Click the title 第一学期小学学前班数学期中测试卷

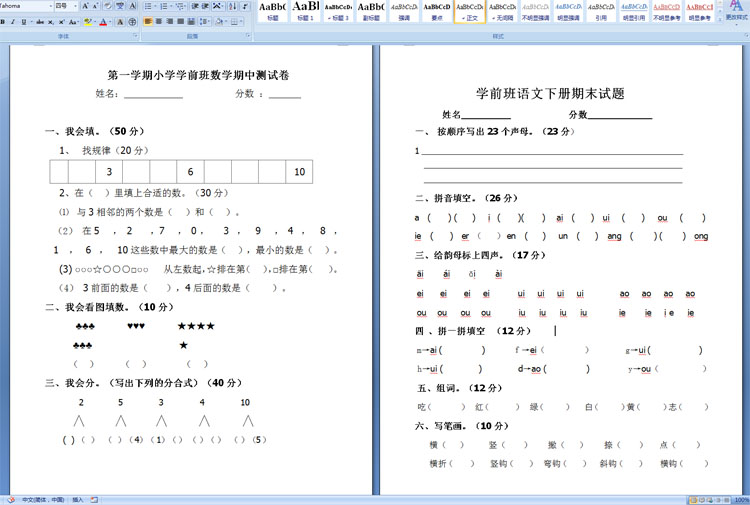pyautogui.click(x=198, y=75)
